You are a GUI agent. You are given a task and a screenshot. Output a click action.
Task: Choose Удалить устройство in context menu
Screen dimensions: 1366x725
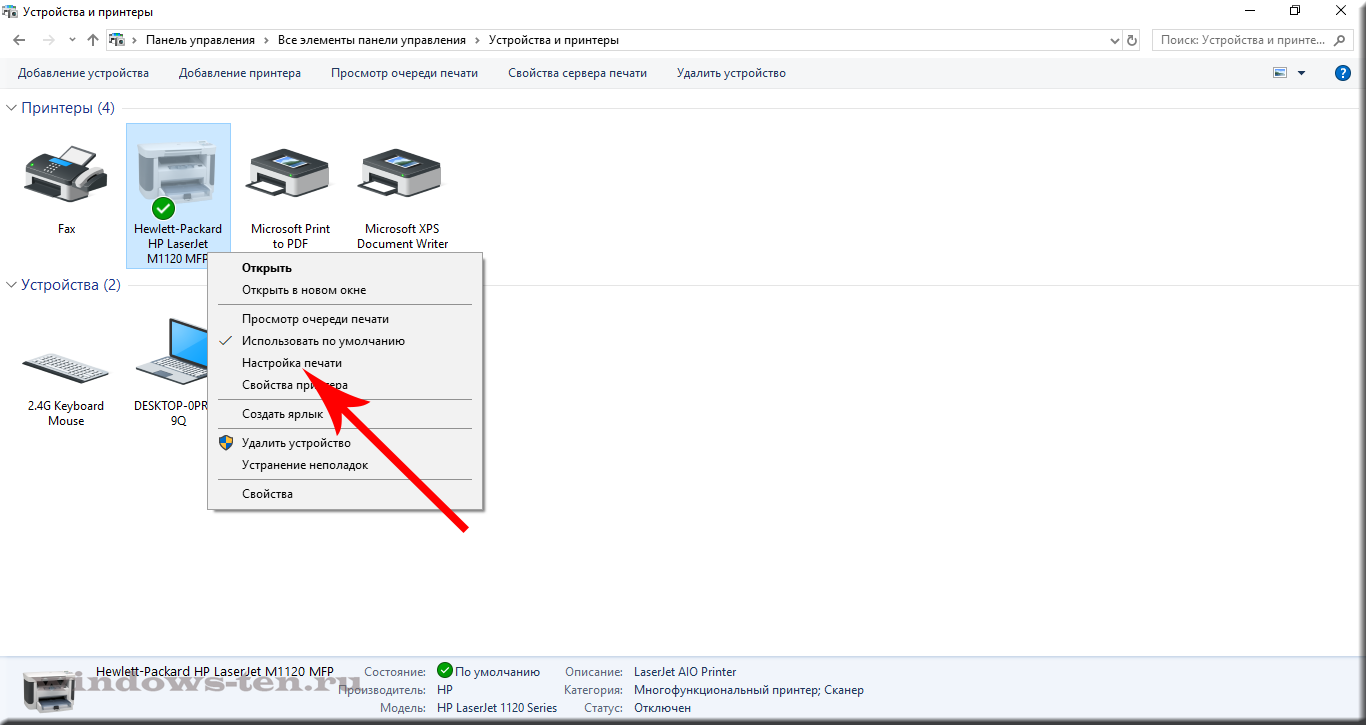coord(345,443)
